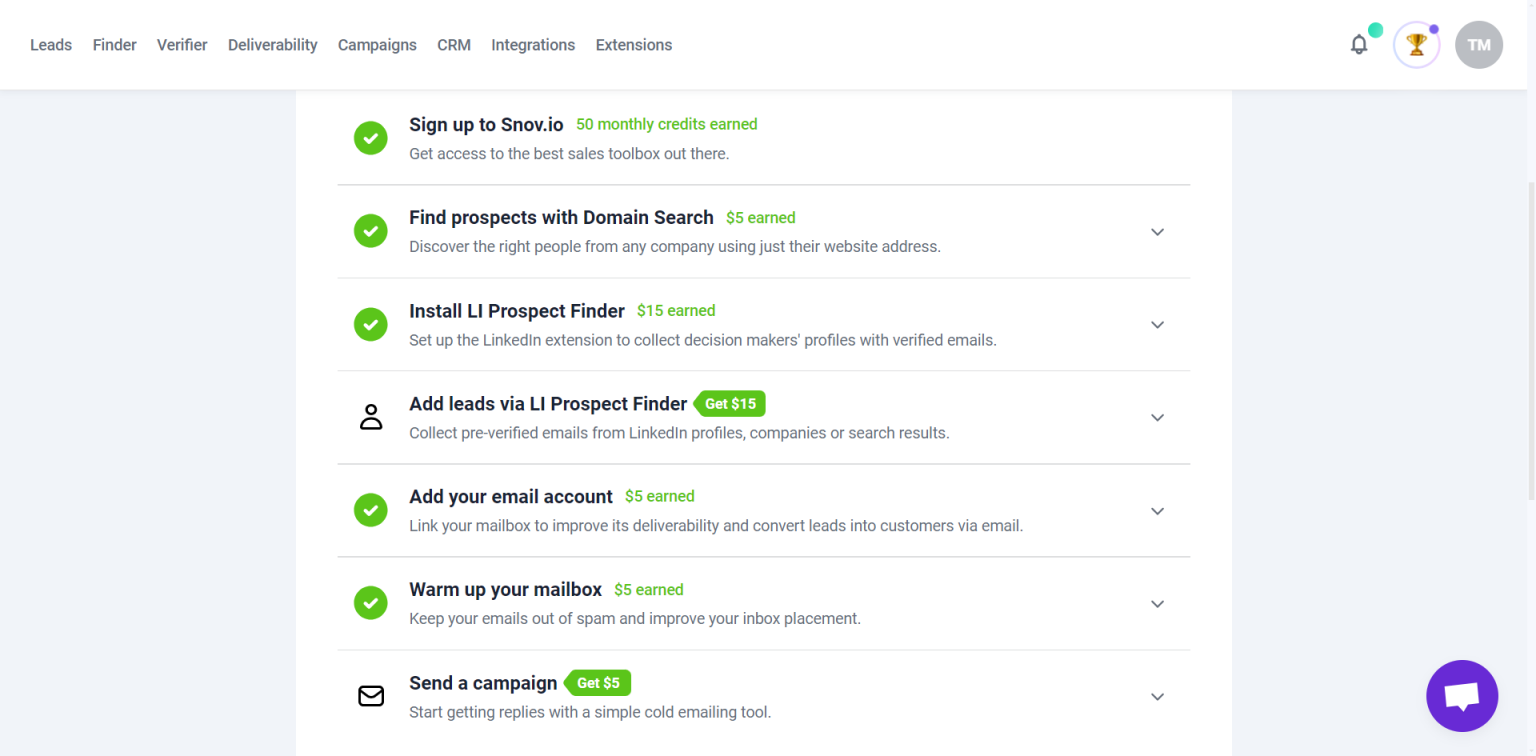Open the Campaigns menu item

tap(377, 45)
